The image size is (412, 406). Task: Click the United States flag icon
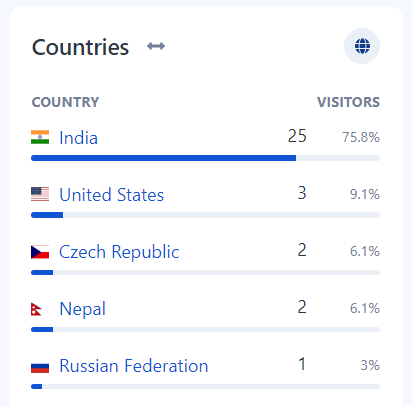[x=40, y=194]
